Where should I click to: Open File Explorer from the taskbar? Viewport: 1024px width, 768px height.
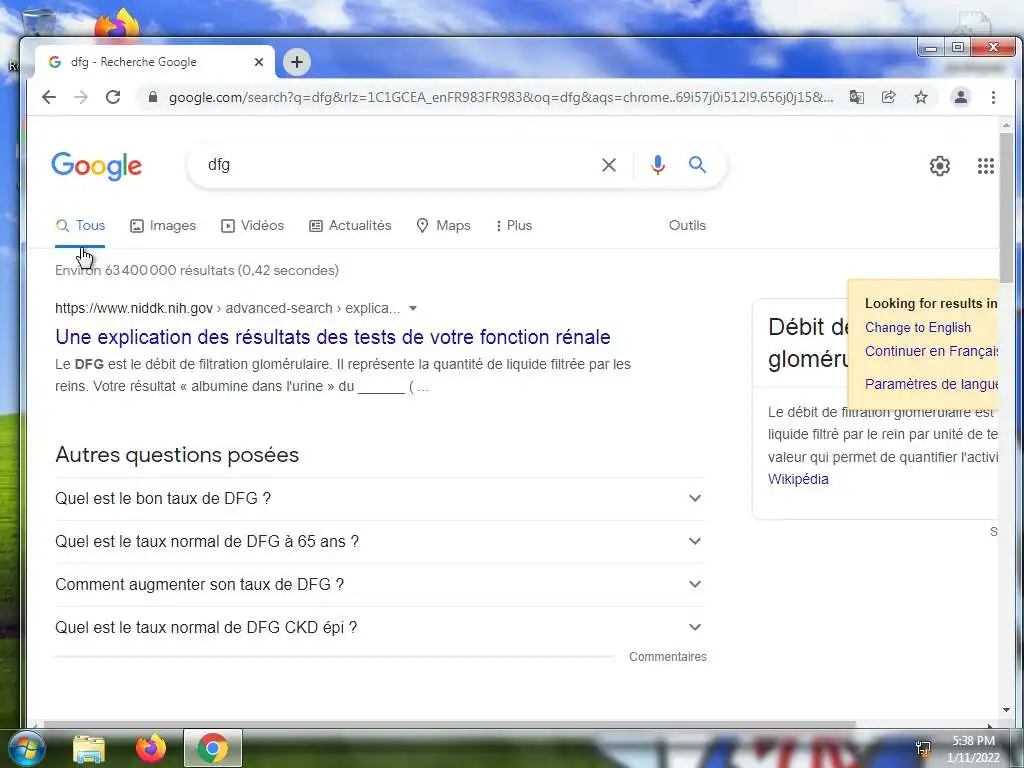coord(89,749)
